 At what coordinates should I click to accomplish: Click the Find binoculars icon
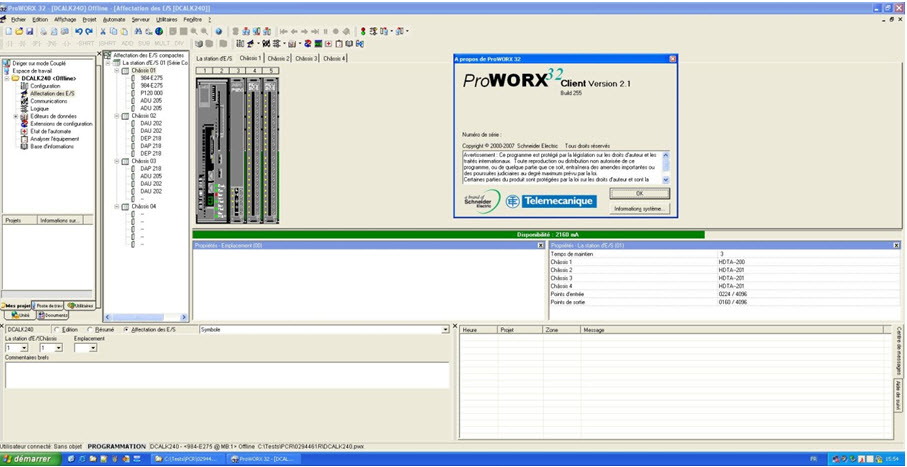tap(139, 31)
